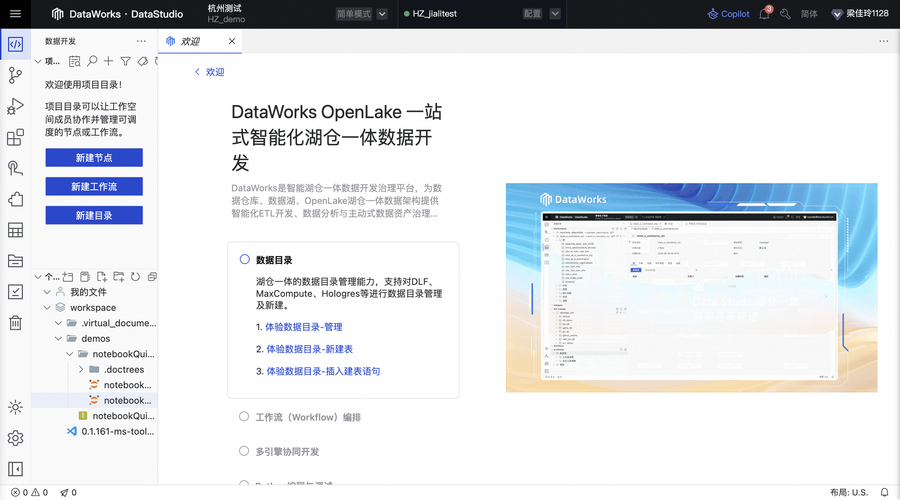Viewport: 900px width, 500px height.
Task: Click the 布局: U.S. status entry
Action: click(x=849, y=493)
